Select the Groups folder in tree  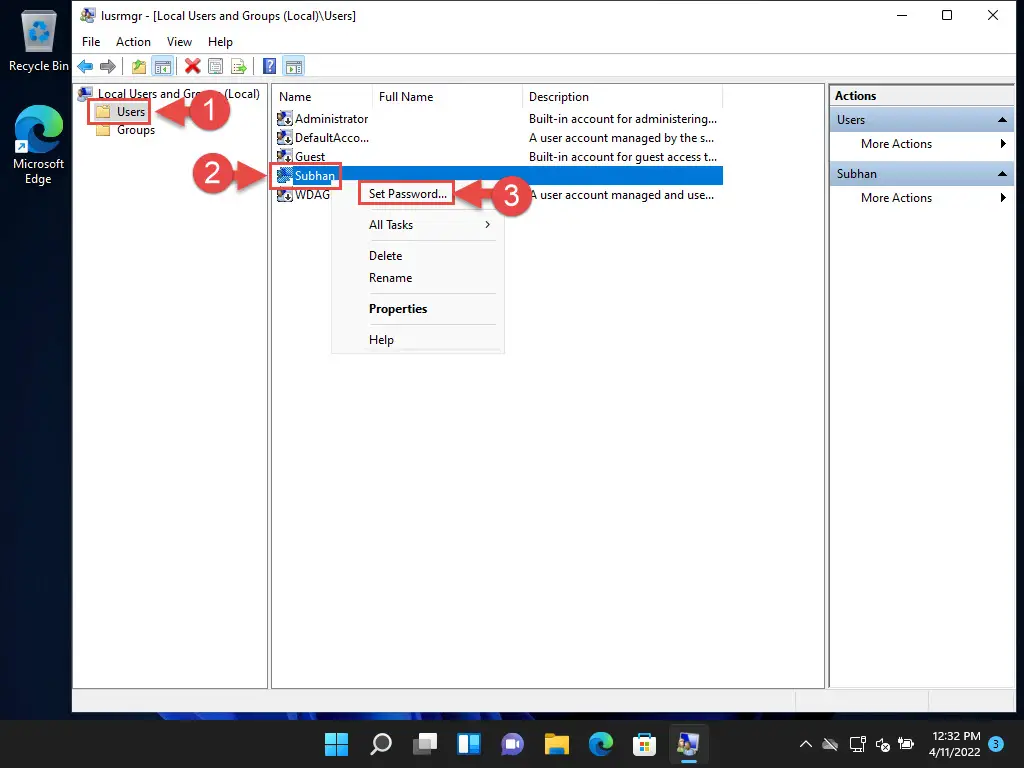click(135, 130)
